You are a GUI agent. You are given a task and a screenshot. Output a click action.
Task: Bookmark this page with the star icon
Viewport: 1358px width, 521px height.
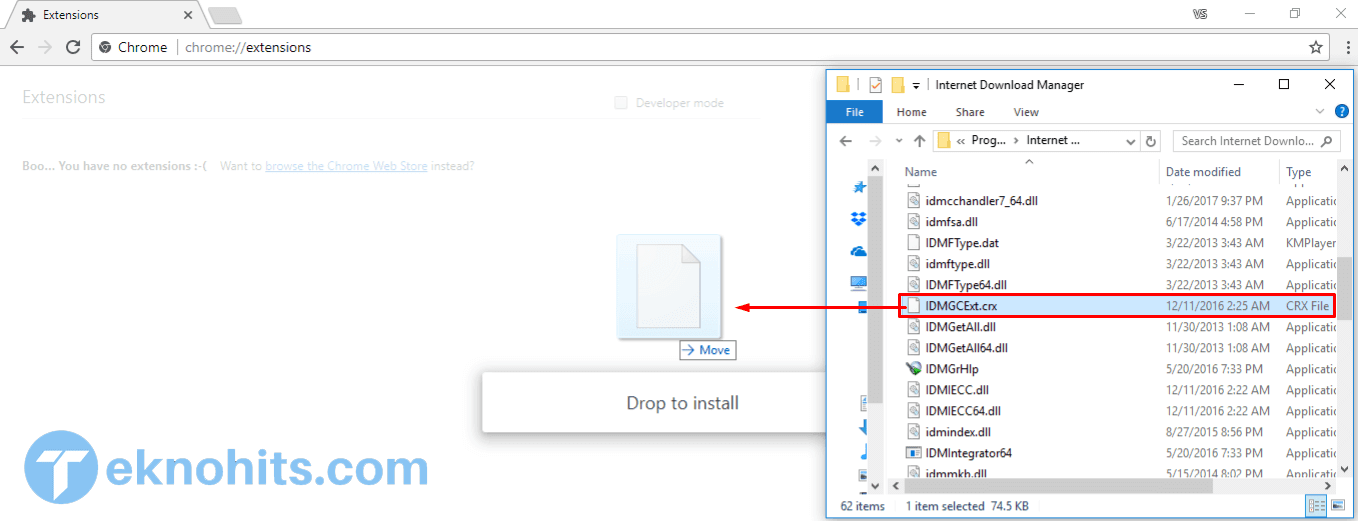tap(1316, 47)
